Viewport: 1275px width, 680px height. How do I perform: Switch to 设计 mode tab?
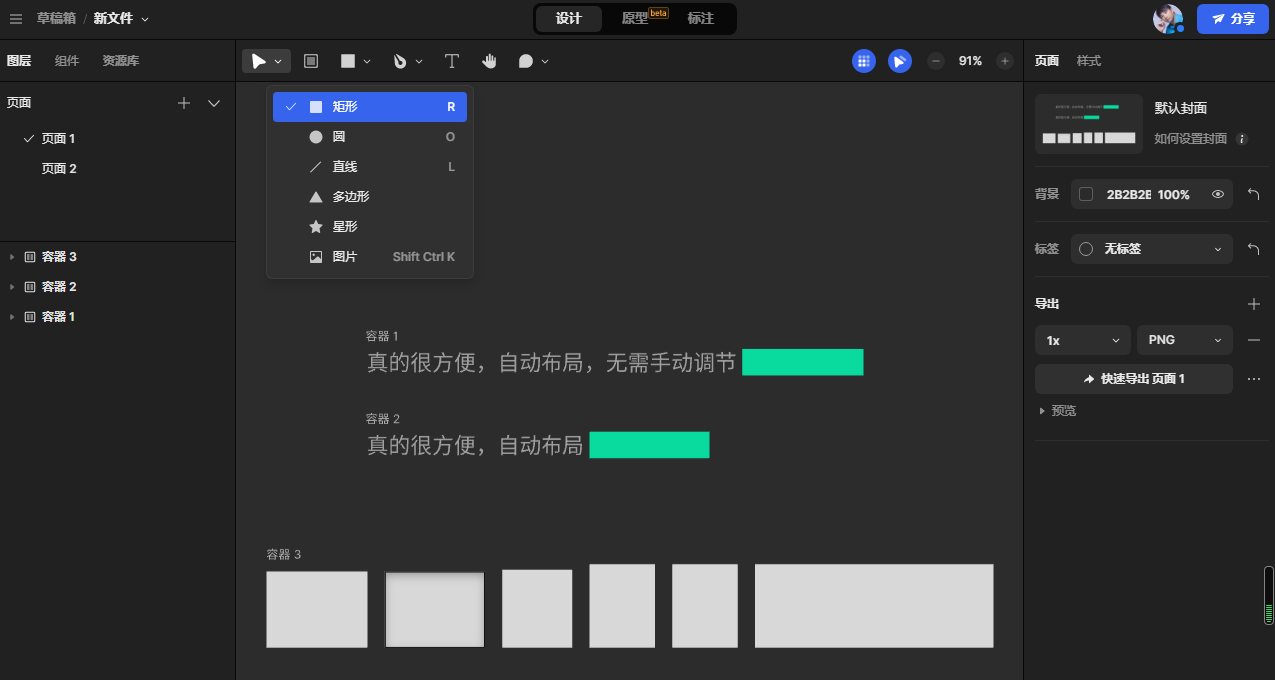tap(569, 19)
